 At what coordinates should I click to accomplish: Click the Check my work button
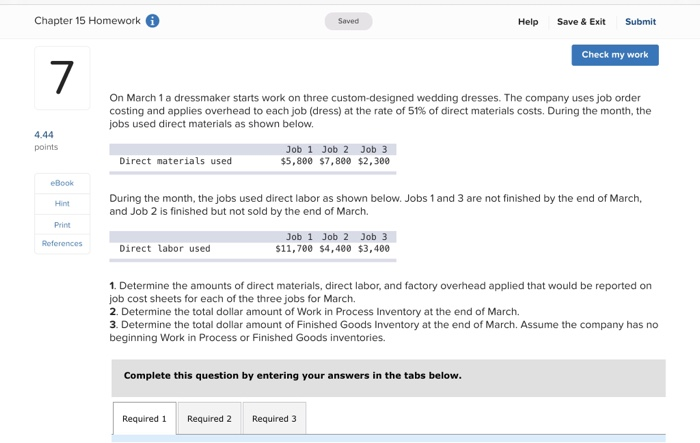[615, 55]
